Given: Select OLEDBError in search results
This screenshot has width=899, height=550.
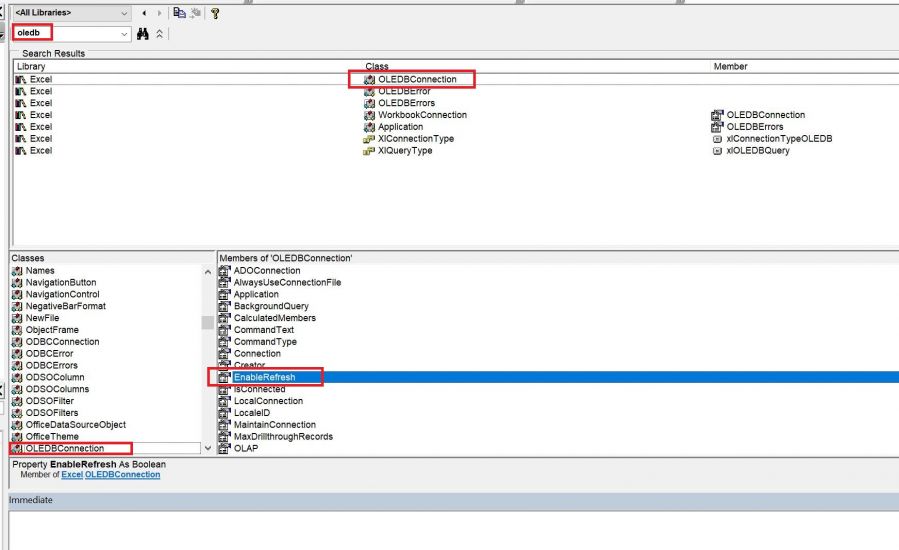Looking at the screenshot, I should [x=404, y=91].
